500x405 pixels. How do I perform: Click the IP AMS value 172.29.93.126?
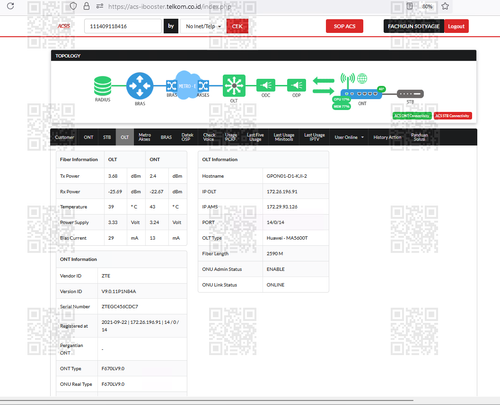(x=282, y=207)
